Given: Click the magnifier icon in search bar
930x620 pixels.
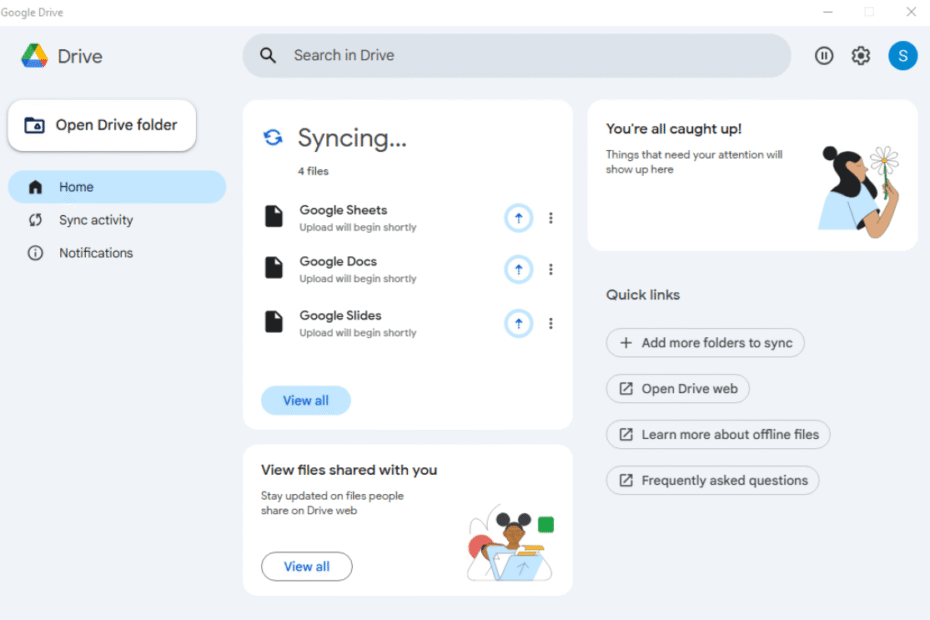Looking at the screenshot, I should [268, 56].
